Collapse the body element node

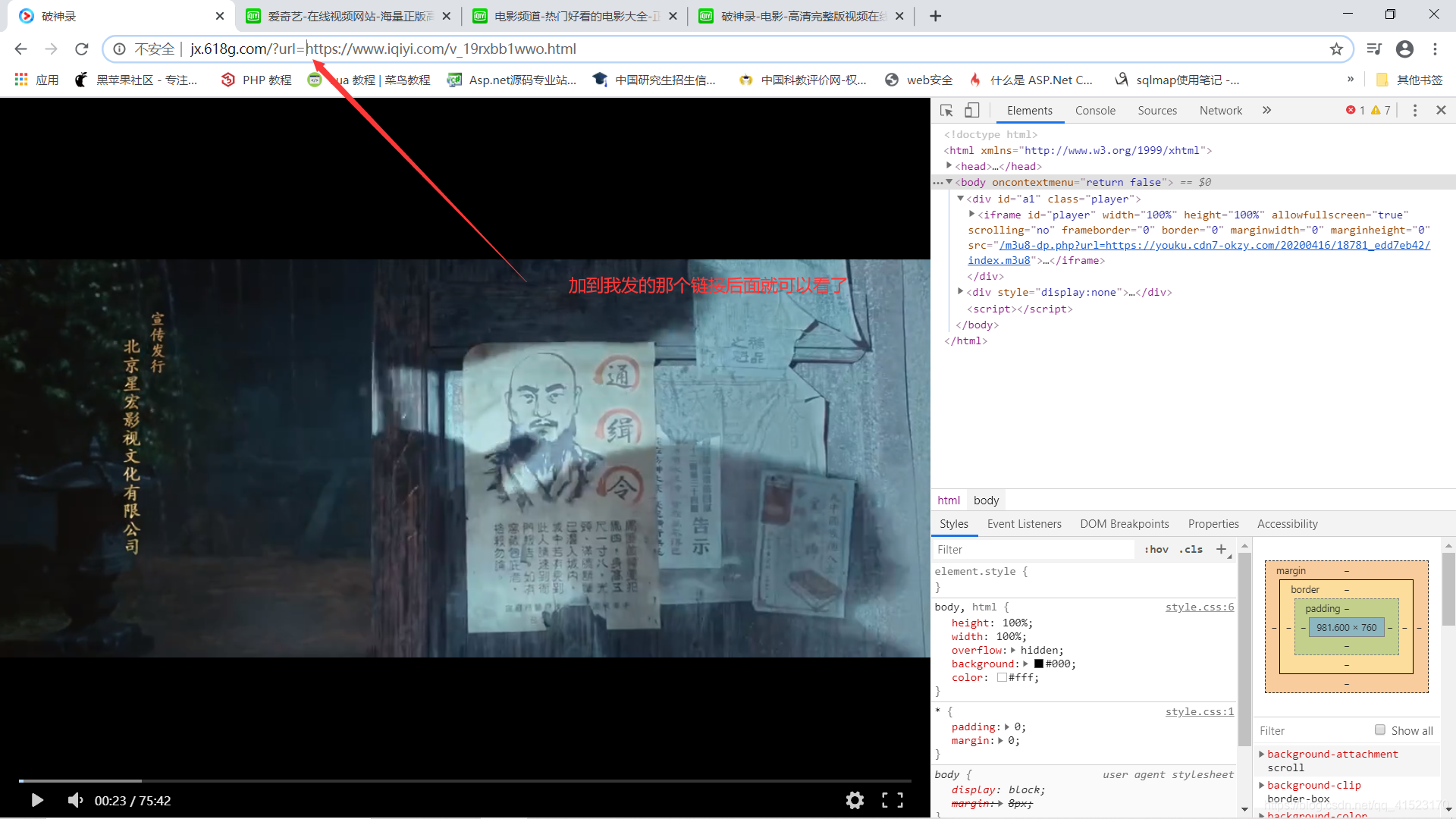coord(949,182)
